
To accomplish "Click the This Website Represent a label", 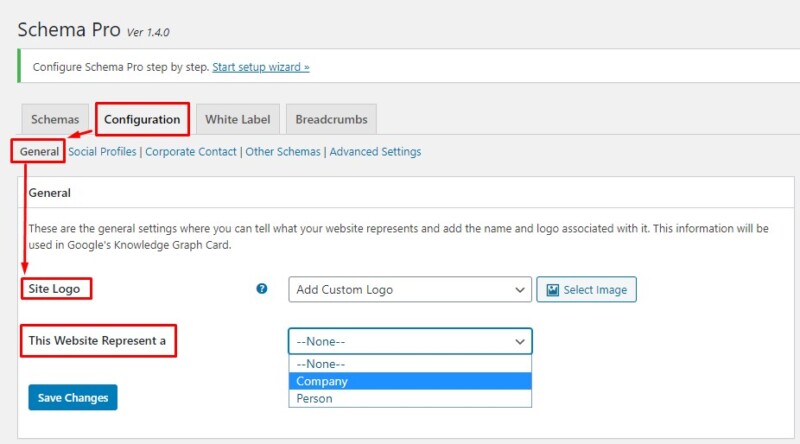I will tap(97, 341).
